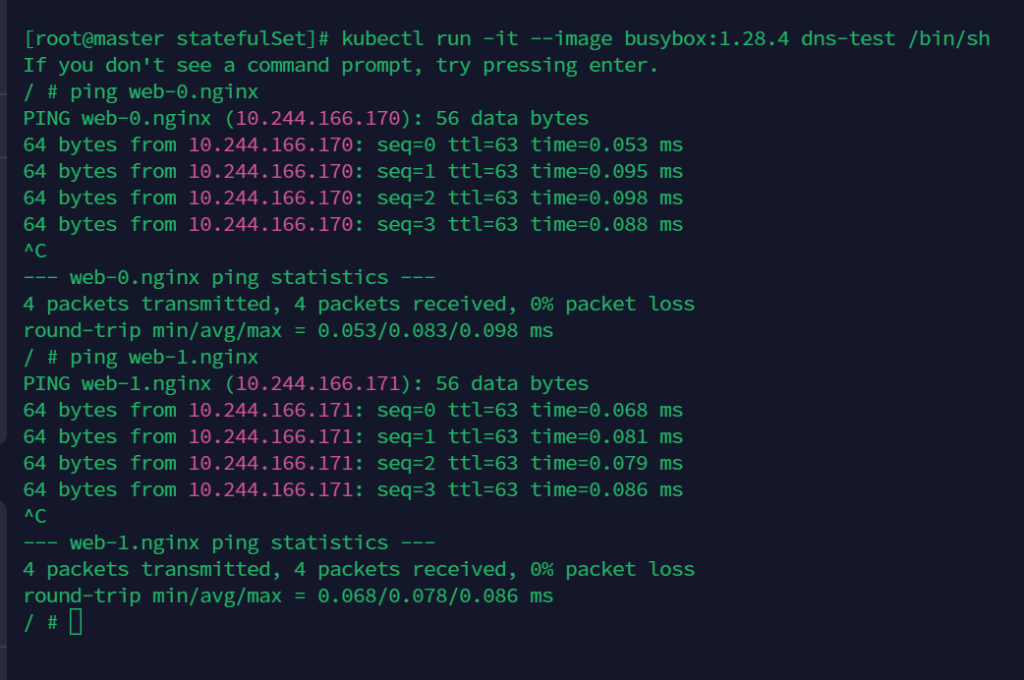Click the time=0.088 ms value
1024x680 pixels.
click(x=607, y=225)
